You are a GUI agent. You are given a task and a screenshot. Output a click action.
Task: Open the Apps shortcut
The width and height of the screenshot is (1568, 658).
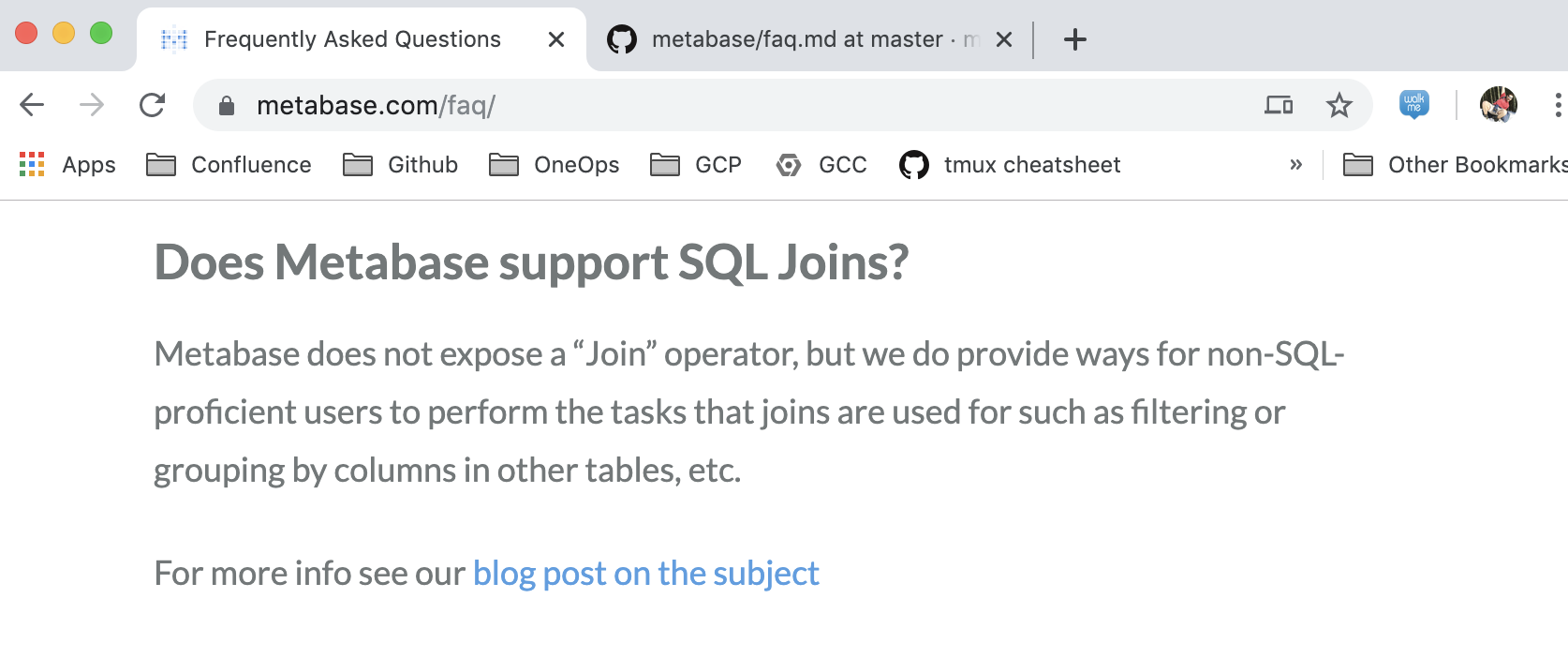tap(68, 164)
